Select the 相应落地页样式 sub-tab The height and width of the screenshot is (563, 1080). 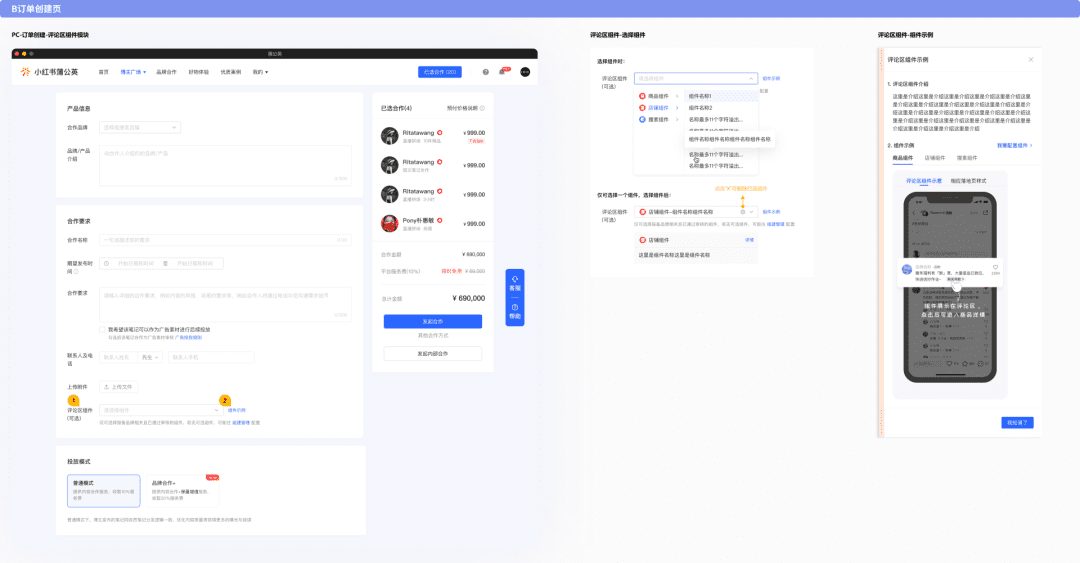pos(968,181)
